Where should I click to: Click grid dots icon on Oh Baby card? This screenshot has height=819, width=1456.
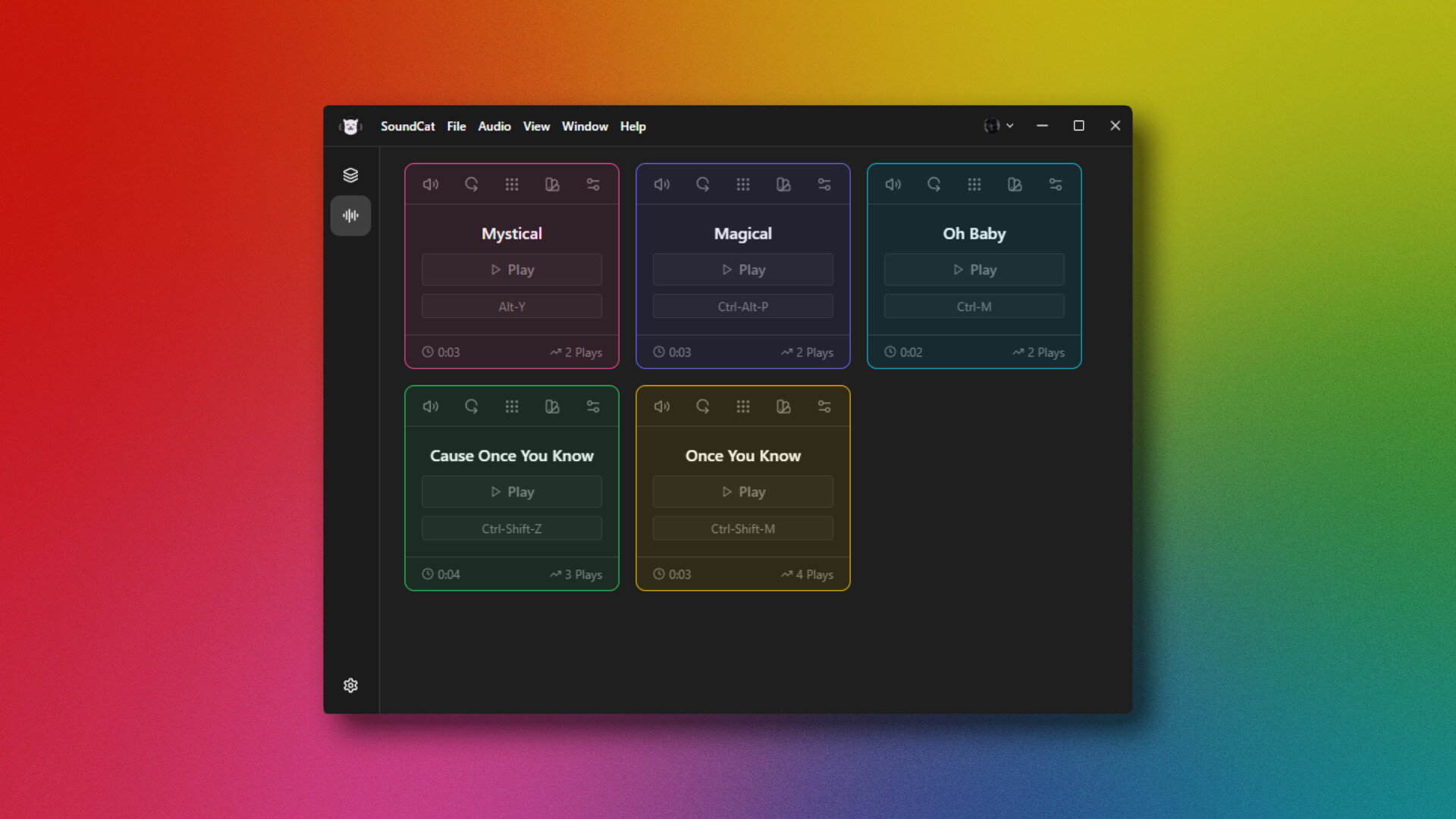point(974,184)
